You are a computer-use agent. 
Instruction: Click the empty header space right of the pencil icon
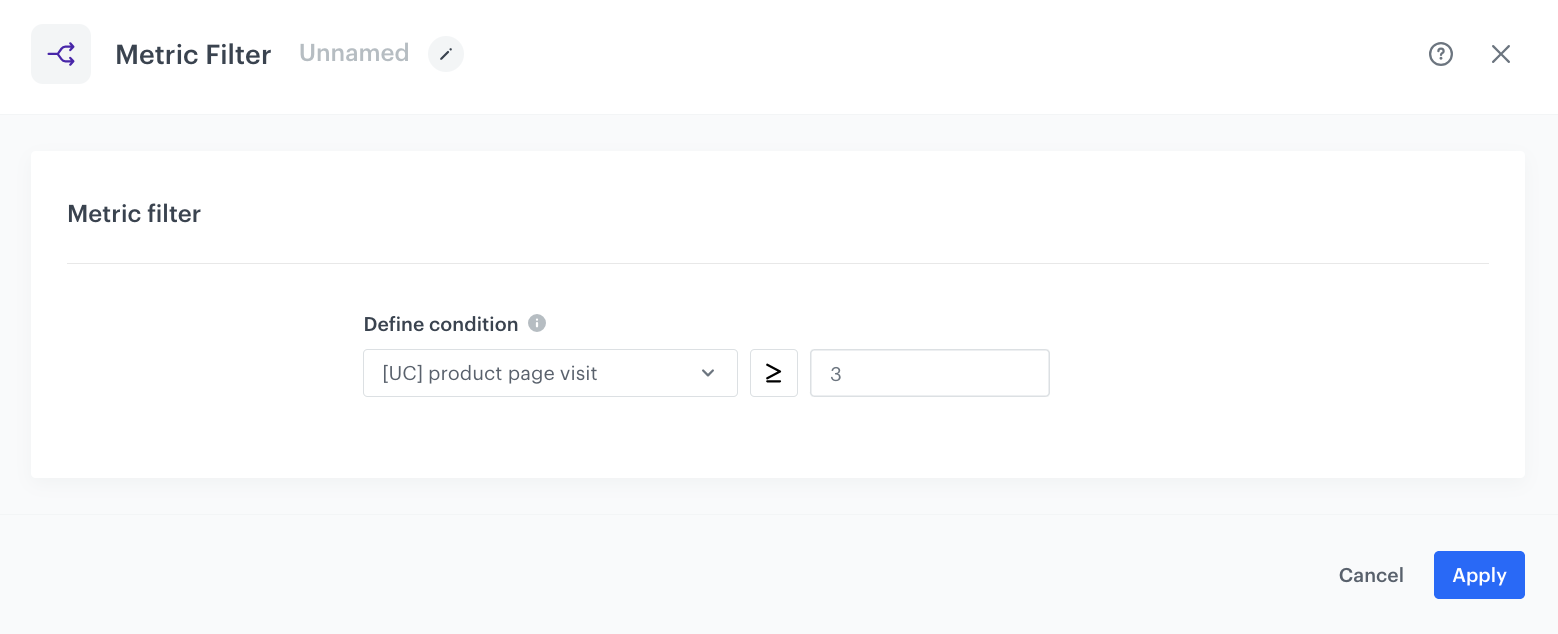(900, 54)
